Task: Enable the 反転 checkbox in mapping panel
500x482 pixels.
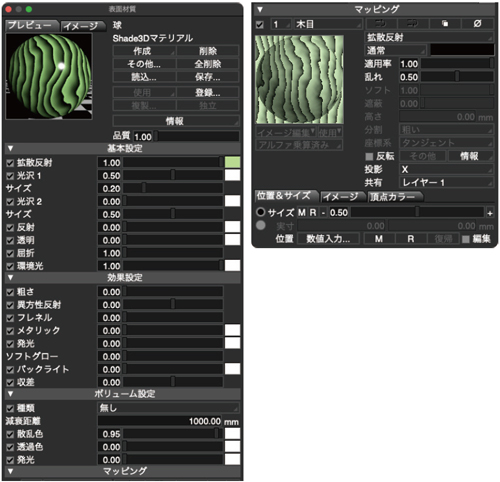Action: tap(369, 156)
